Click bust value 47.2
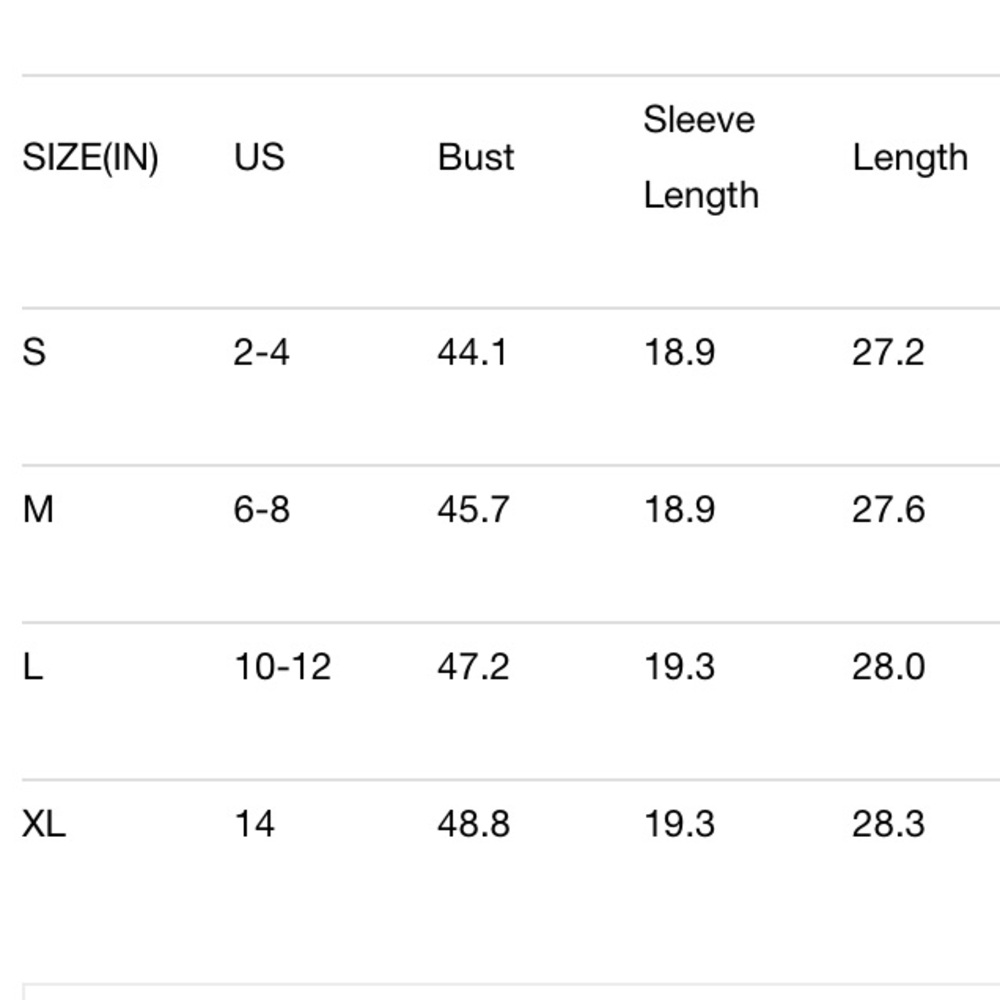 click(473, 667)
